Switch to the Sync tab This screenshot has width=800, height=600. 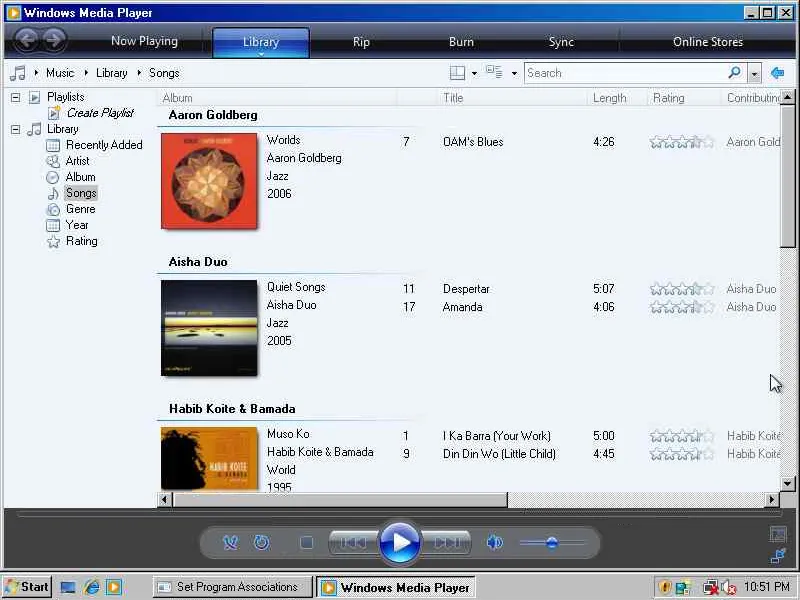click(x=561, y=42)
